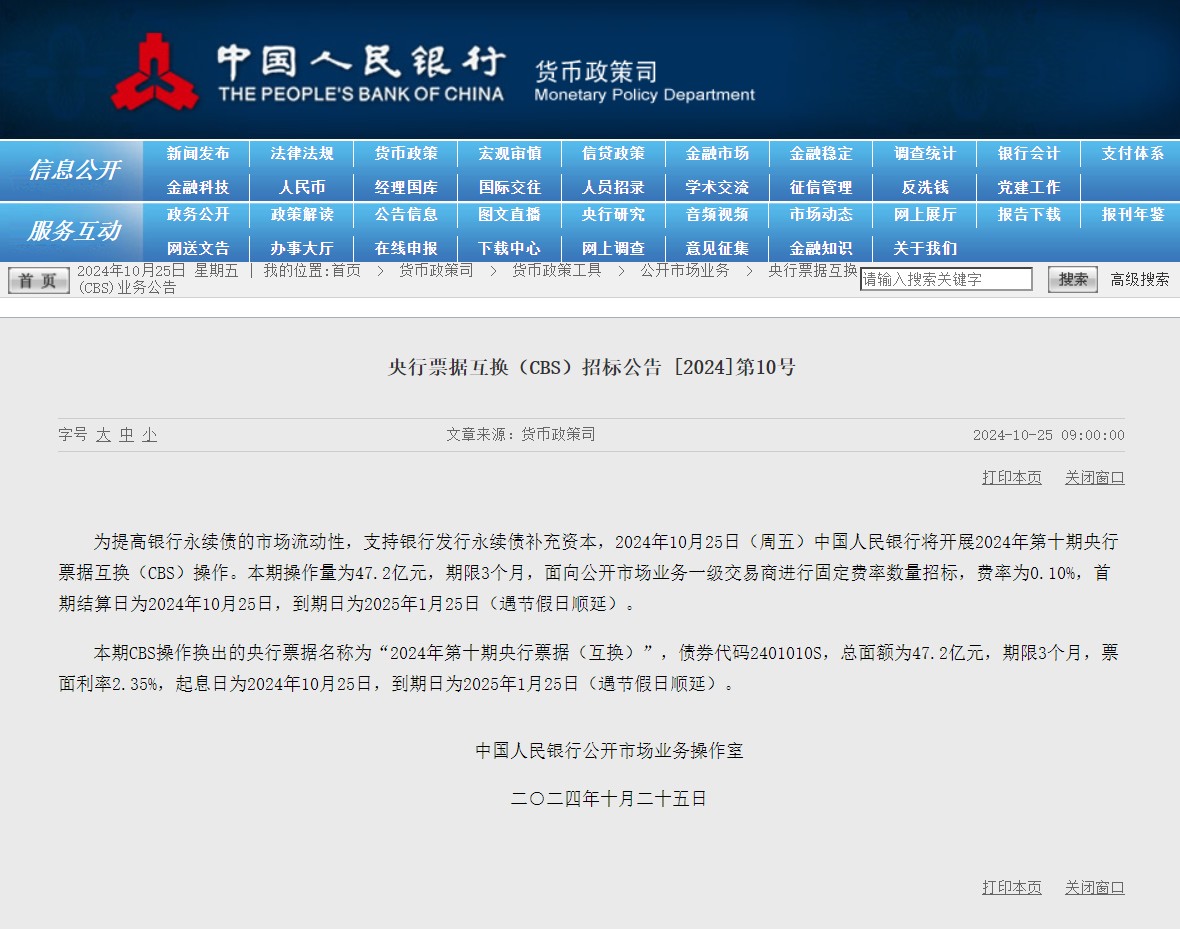This screenshot has height=929, width=1180.
Task: Open 反洗钱 navigation item
Action: point(925,187)
